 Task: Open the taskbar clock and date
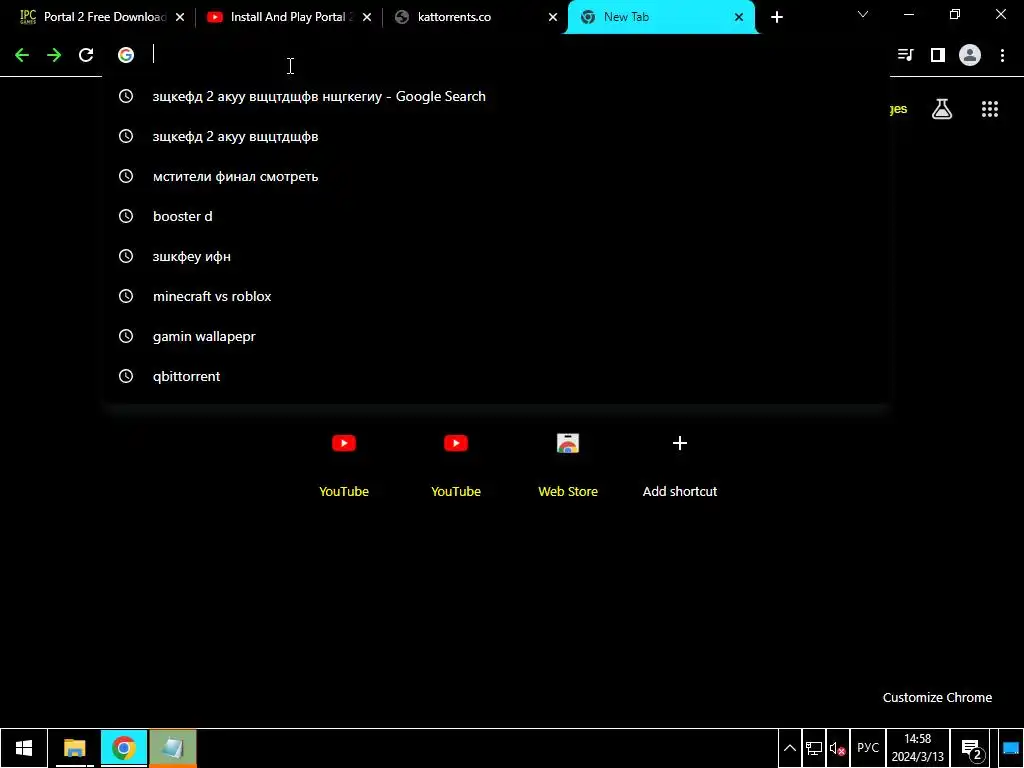pyautogui.click(x=918, y=748)
